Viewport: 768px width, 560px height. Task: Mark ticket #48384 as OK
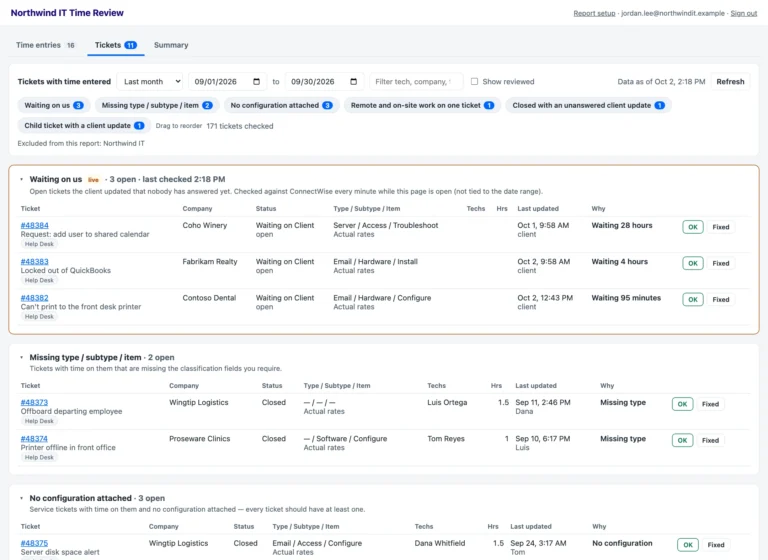[693, 227]
